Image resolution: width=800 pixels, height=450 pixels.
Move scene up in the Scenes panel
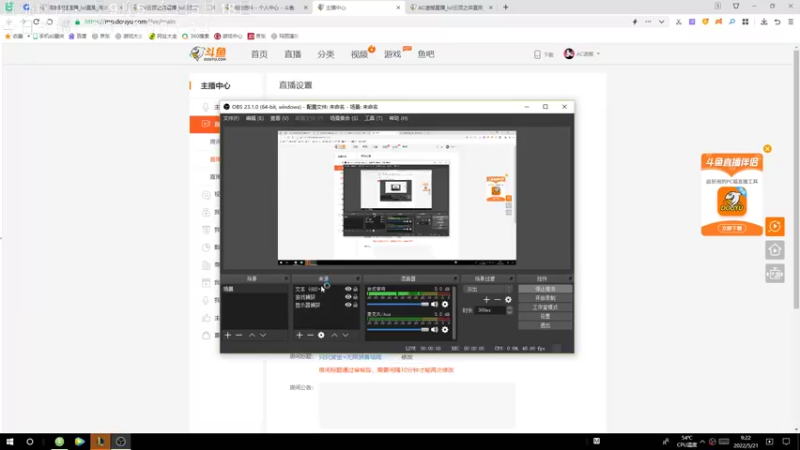pos(252,335)
